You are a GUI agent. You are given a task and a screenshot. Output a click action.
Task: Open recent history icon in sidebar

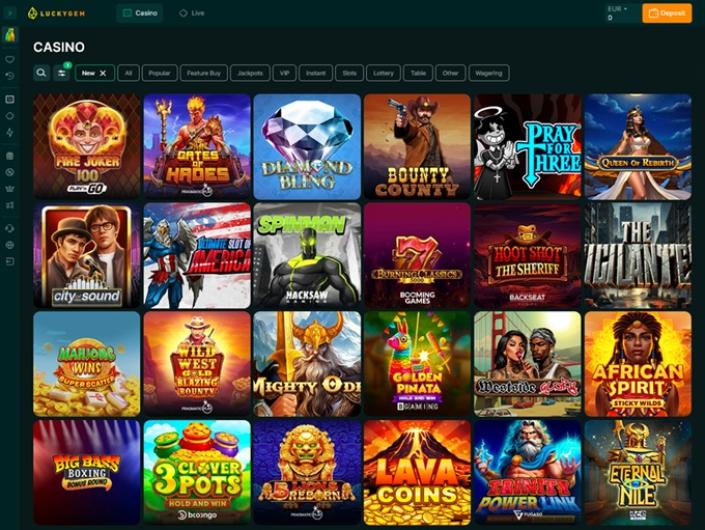point(10,76)
